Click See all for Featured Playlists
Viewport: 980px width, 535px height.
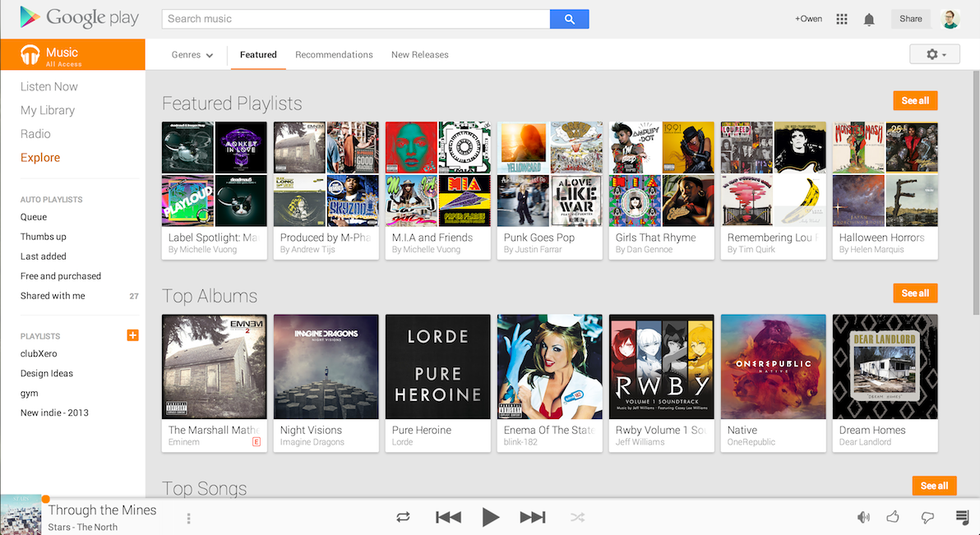tap(915, 101)
